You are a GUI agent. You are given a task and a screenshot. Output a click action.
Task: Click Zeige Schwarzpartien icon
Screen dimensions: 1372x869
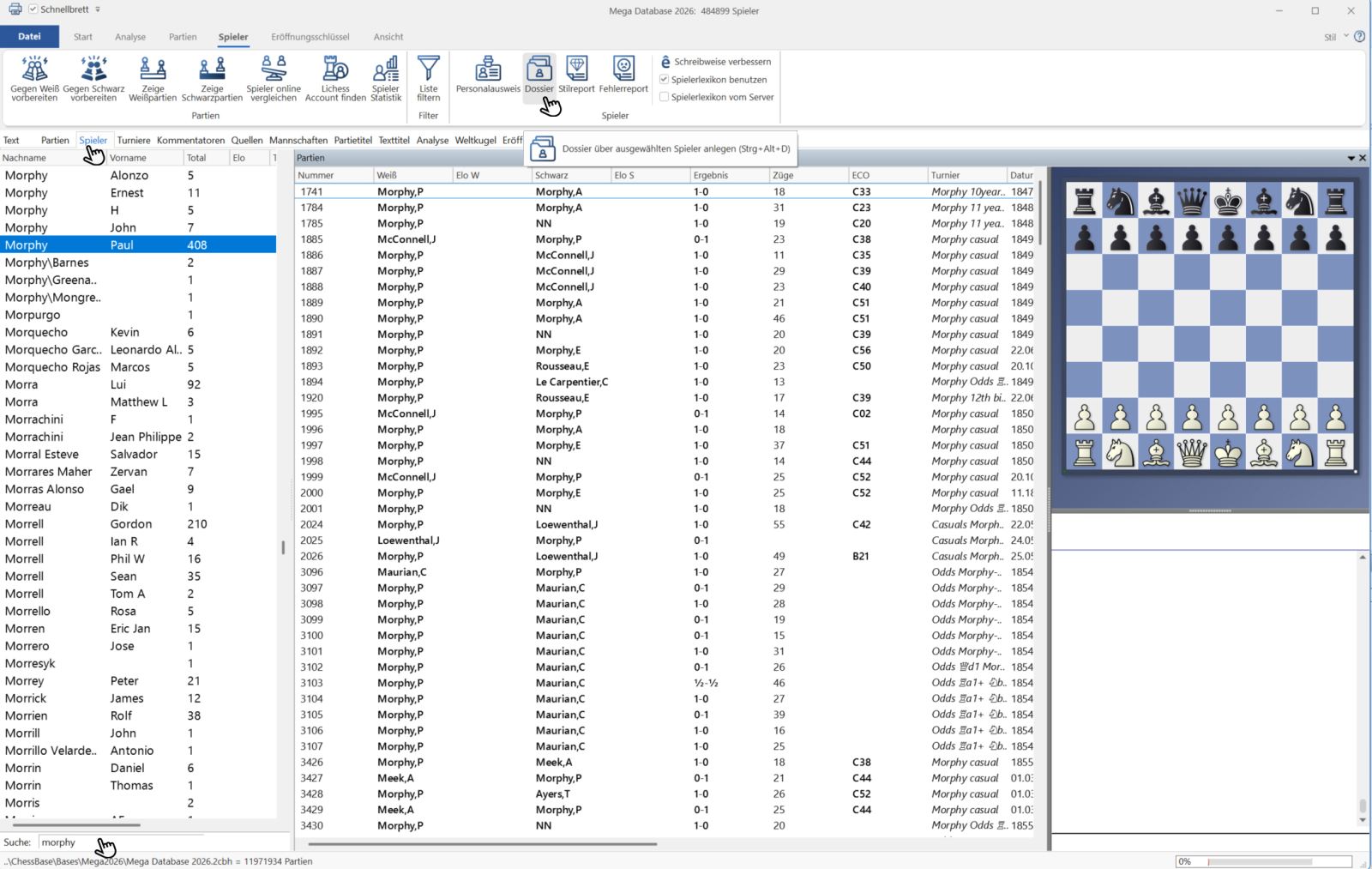[x=212, y=78]
